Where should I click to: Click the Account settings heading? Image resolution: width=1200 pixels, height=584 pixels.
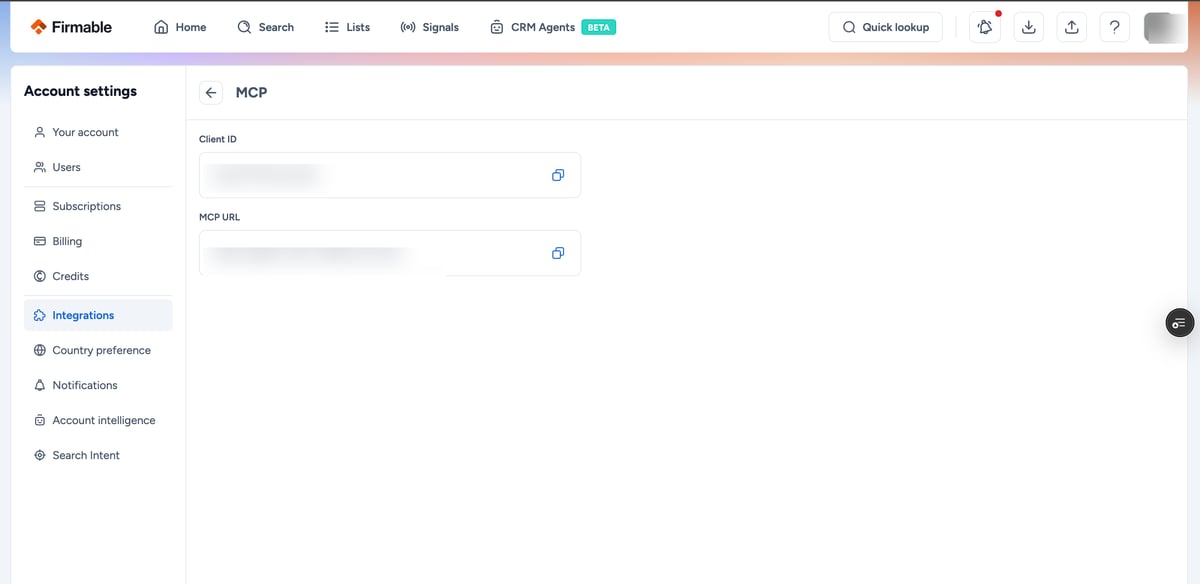[80, 91]
